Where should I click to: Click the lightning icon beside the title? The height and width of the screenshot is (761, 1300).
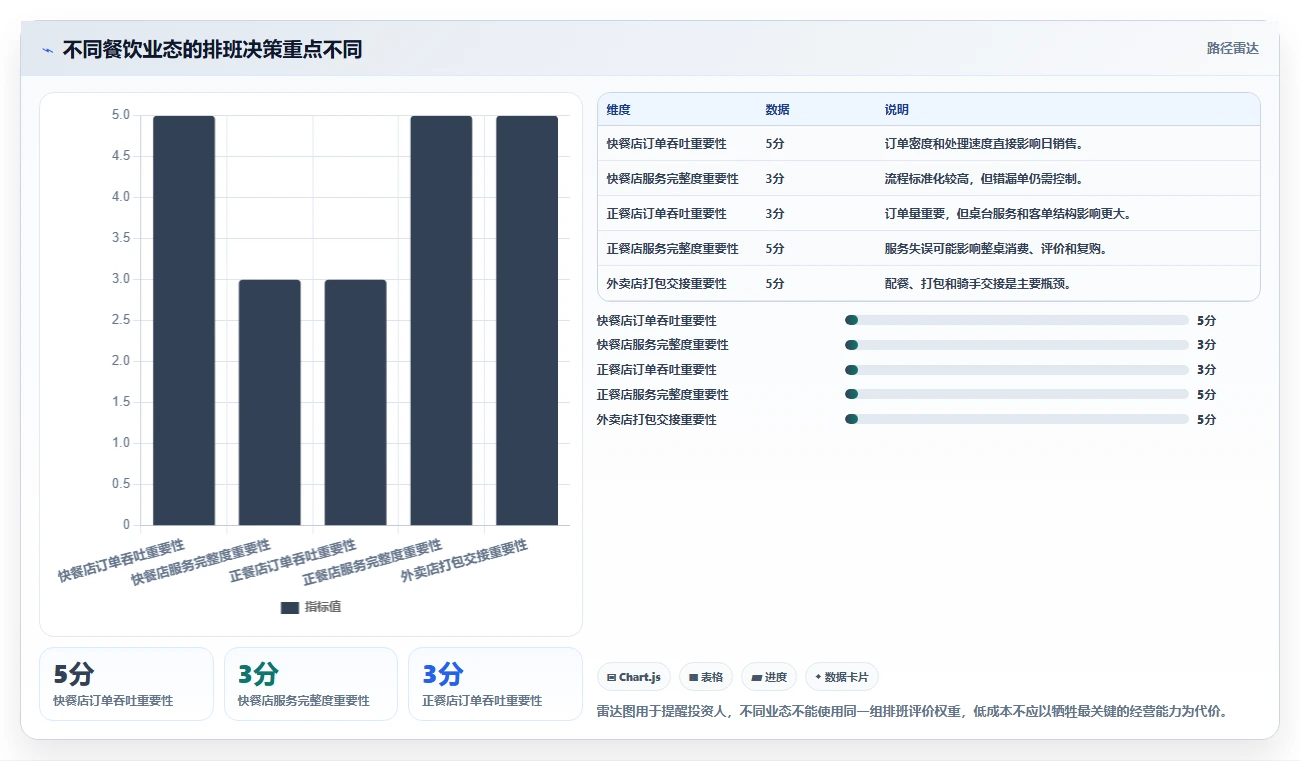point(47,50)
